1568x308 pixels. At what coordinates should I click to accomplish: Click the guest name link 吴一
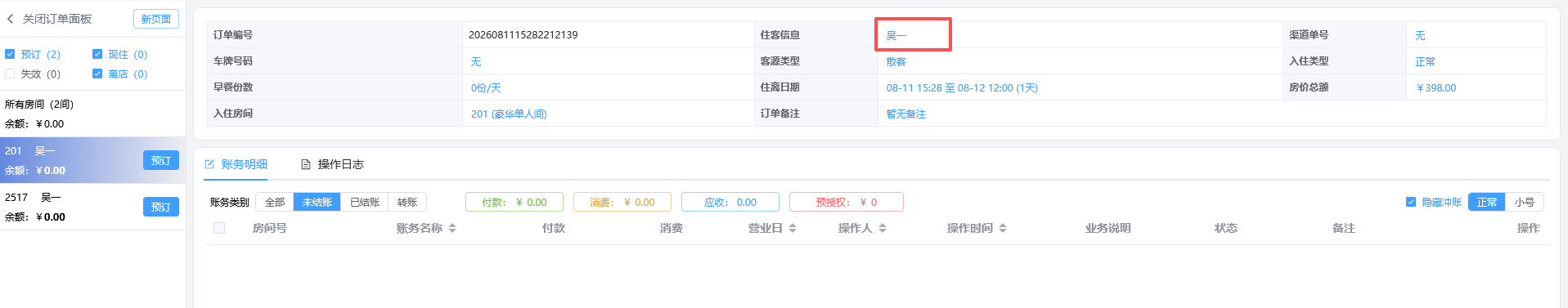pyautogui.click(x=896, y=35)
